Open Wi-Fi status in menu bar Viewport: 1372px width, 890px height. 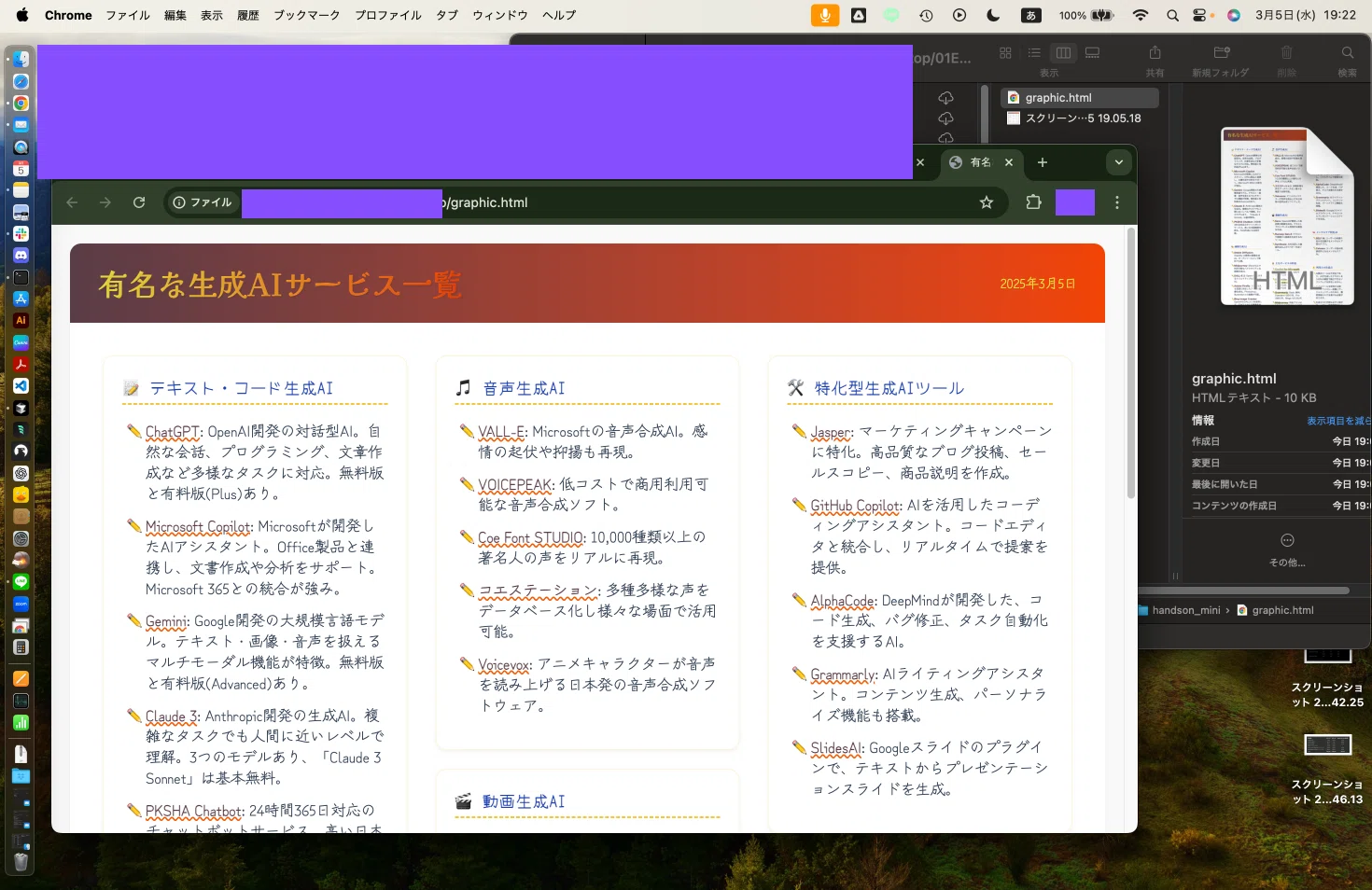tap(1140, 15)
